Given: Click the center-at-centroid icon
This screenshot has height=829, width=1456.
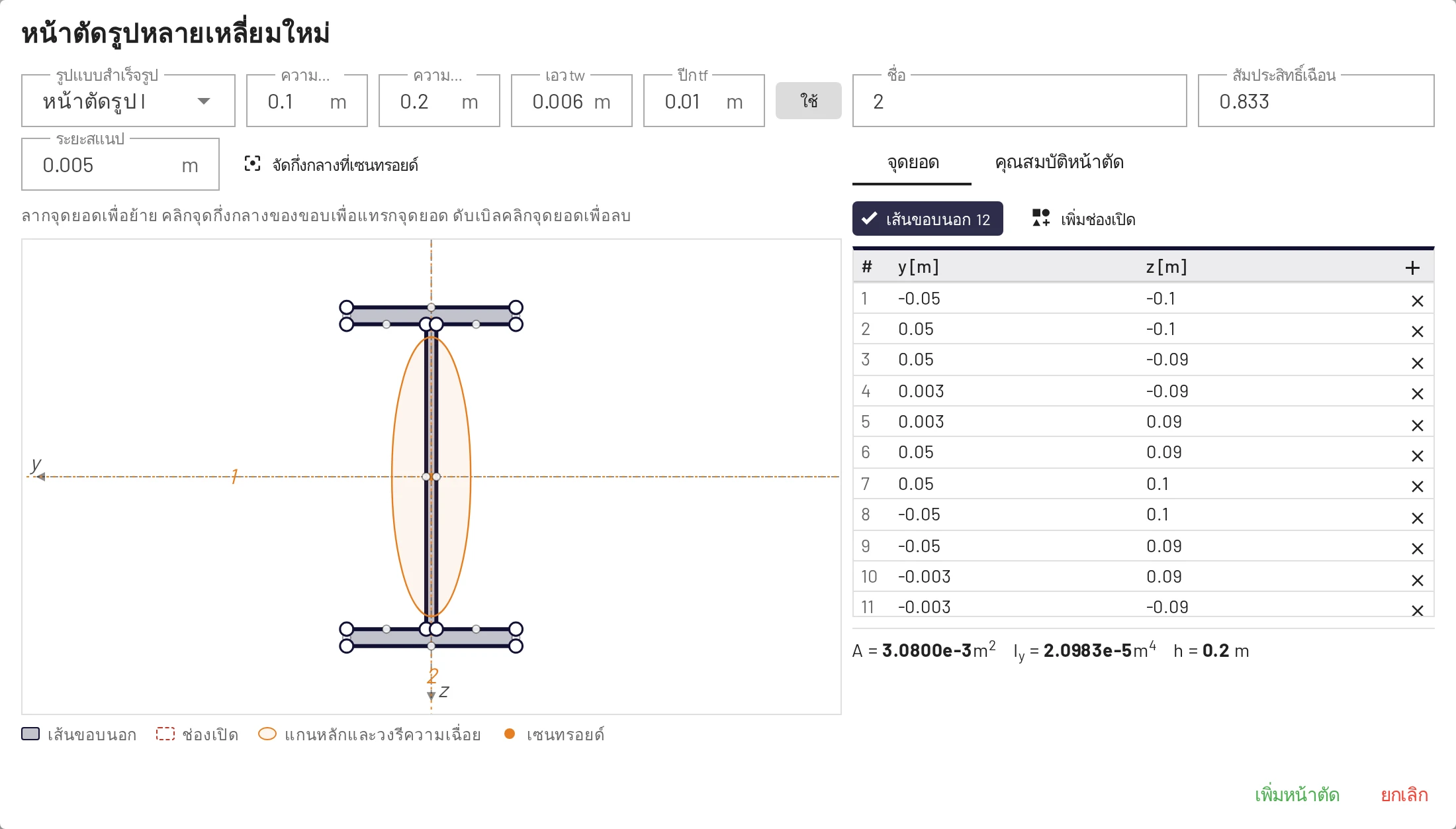Looking at the screenshot, I should pyautogui.click(x=252, y=164).
